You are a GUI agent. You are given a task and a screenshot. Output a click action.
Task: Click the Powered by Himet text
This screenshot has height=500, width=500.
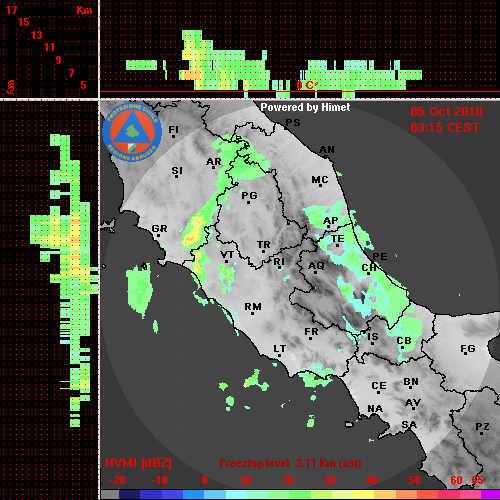coord(305,107)
